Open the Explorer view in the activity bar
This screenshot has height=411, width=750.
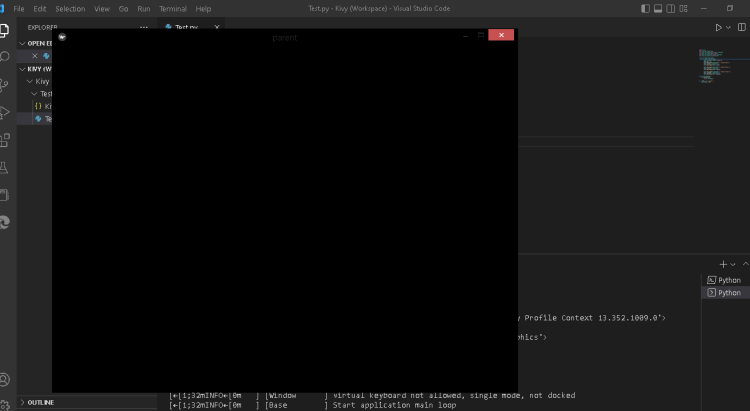4,30
